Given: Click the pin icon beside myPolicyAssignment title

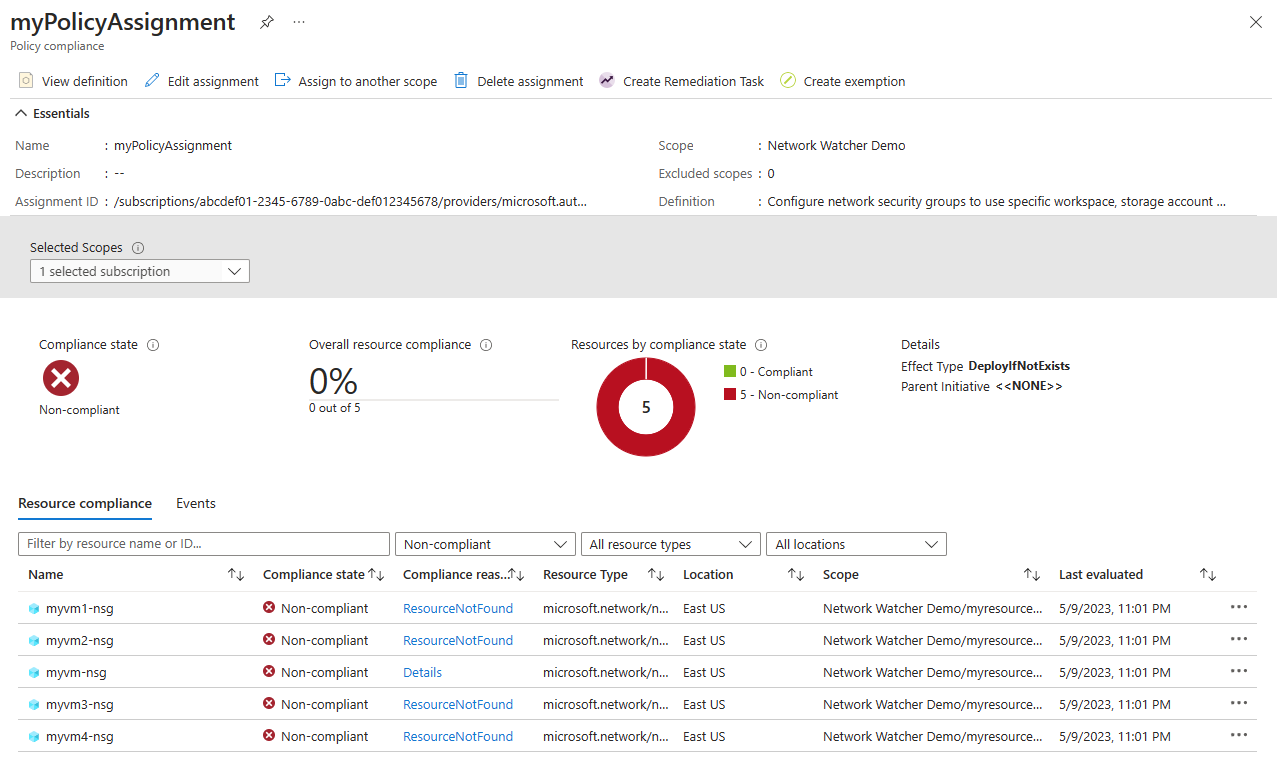Looking at the screenshot, I should coord(266,22).
